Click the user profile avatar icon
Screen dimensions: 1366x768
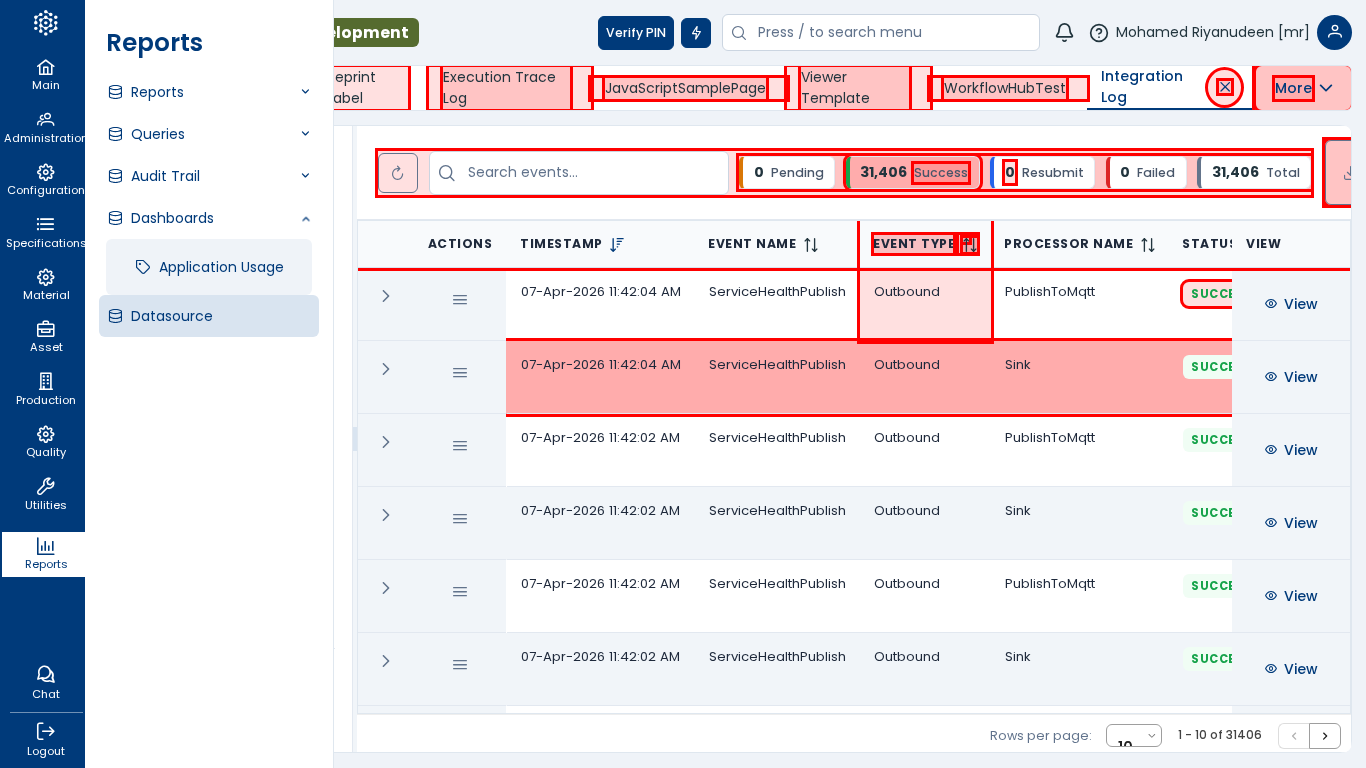[x=1334, y=32]
